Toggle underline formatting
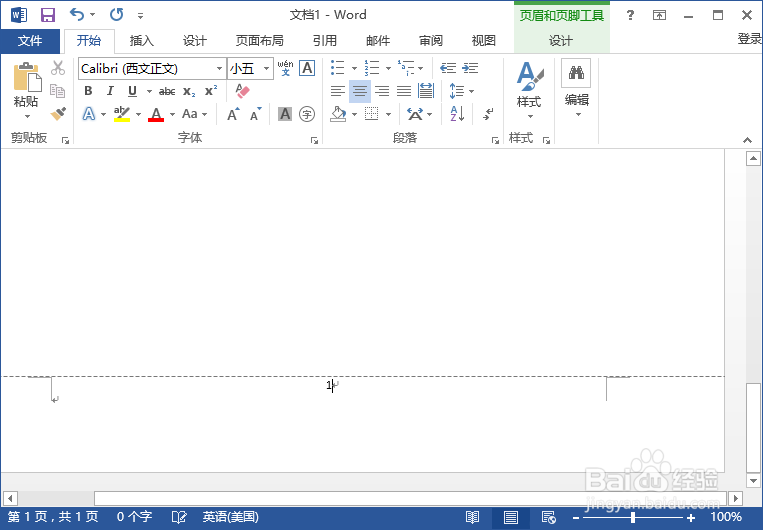This screenshot has width=763, height=530. point(132,91)
